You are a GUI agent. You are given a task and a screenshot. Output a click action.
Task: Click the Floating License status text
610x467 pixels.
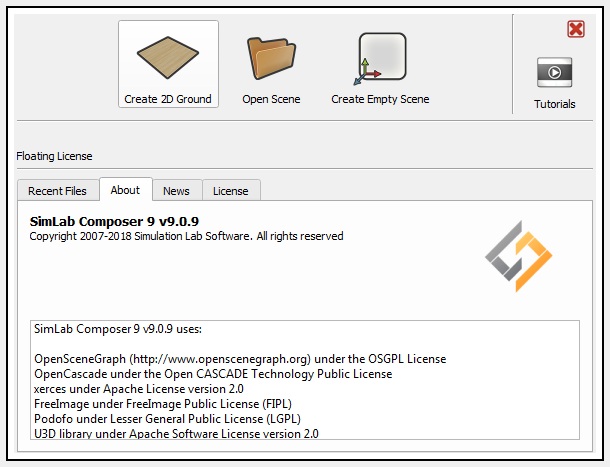(54, 157)
